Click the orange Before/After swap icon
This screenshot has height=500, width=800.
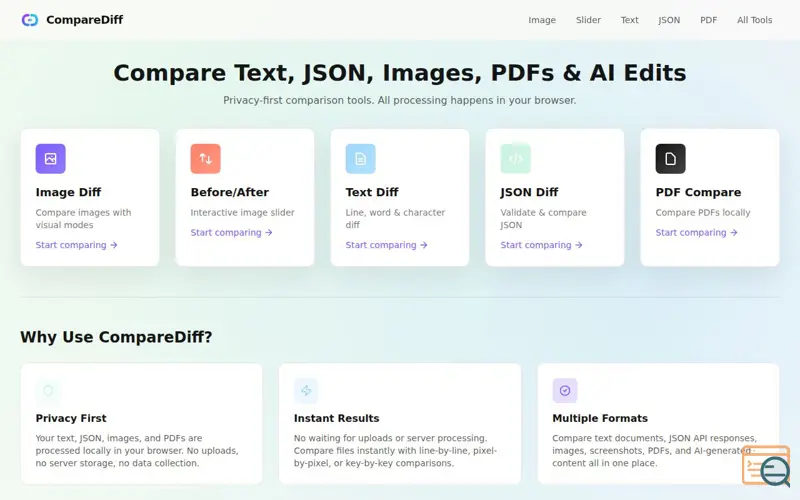pos(206,159)
